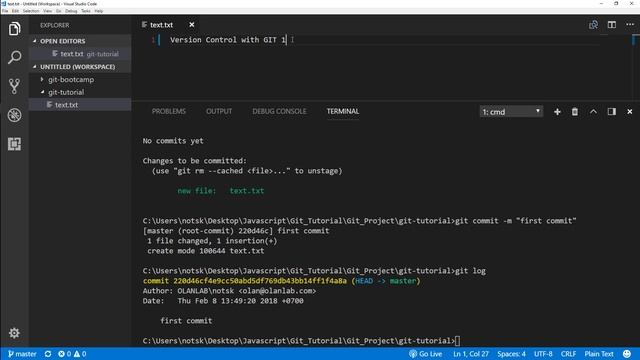The height and width of the screenshot is (360, 640).
Task: Click the editor minimap scrollbar marker
Action: [634, 40]
